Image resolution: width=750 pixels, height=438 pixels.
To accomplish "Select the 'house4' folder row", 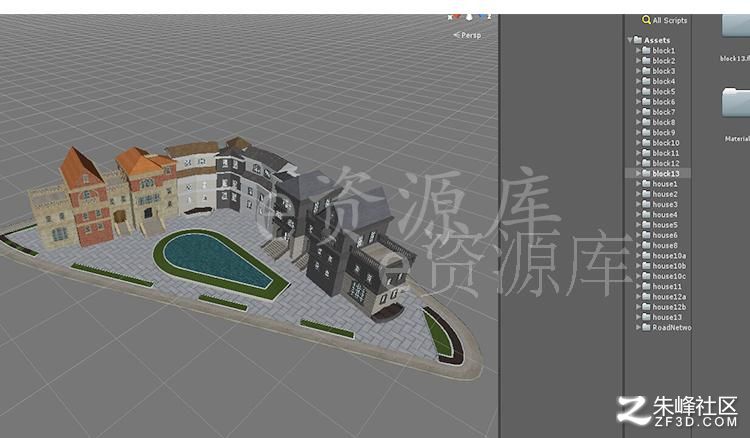I will [658, 215].
